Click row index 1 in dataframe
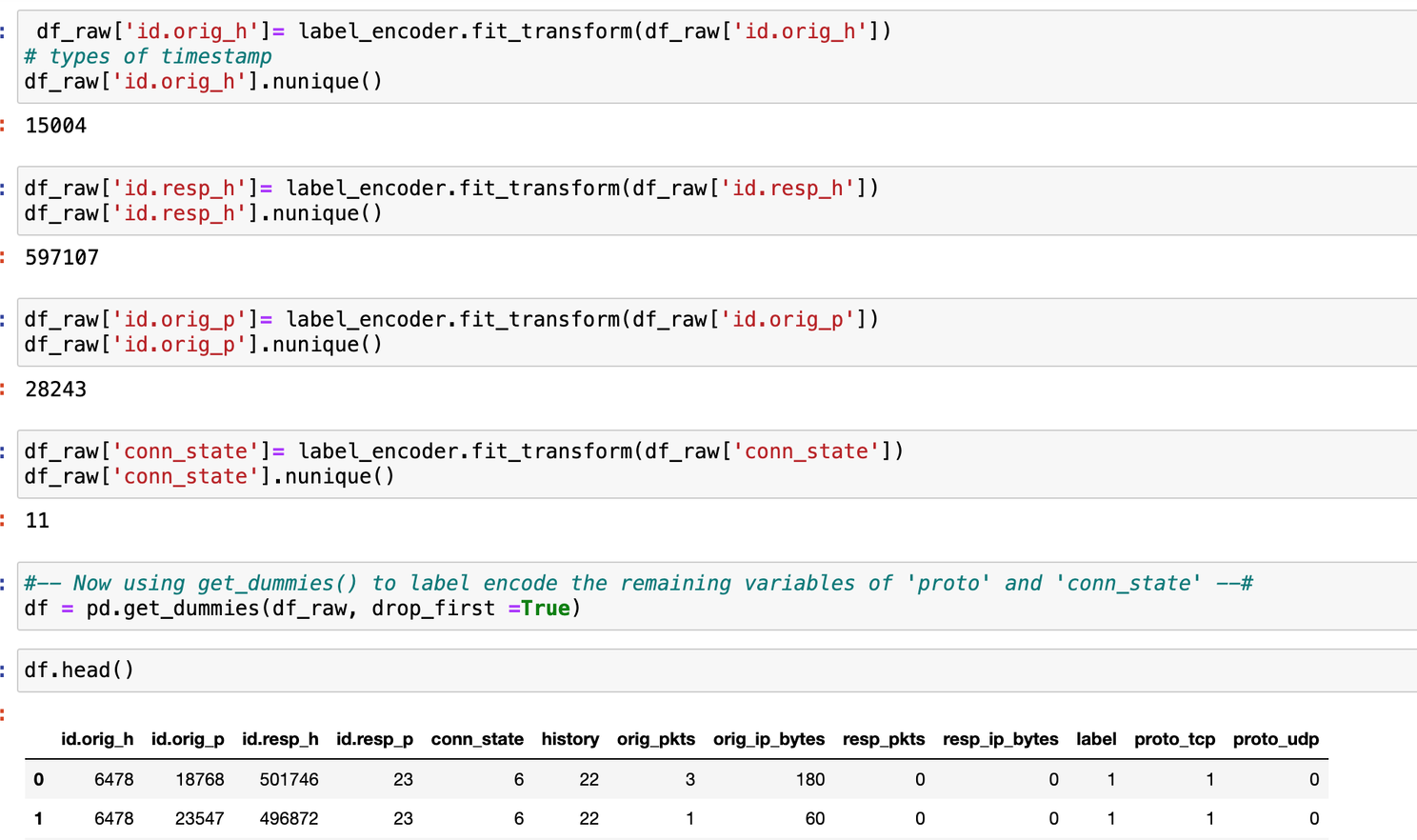This screenshot has height=840, width=1417. click(38, 818)
